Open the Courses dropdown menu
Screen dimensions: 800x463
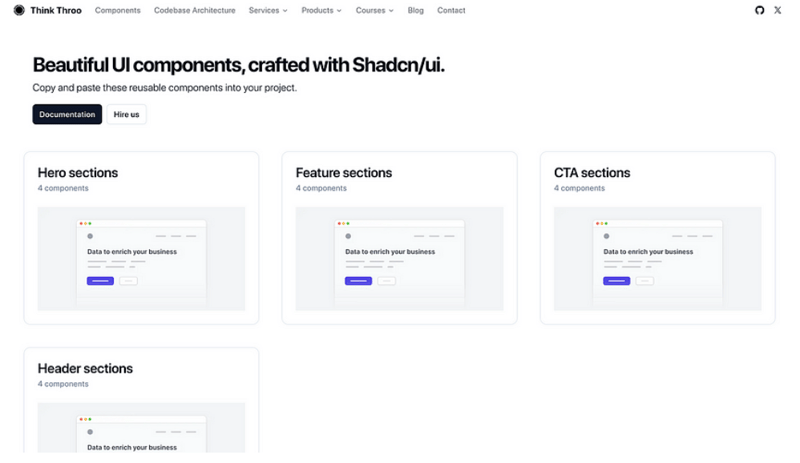(375, 10)
